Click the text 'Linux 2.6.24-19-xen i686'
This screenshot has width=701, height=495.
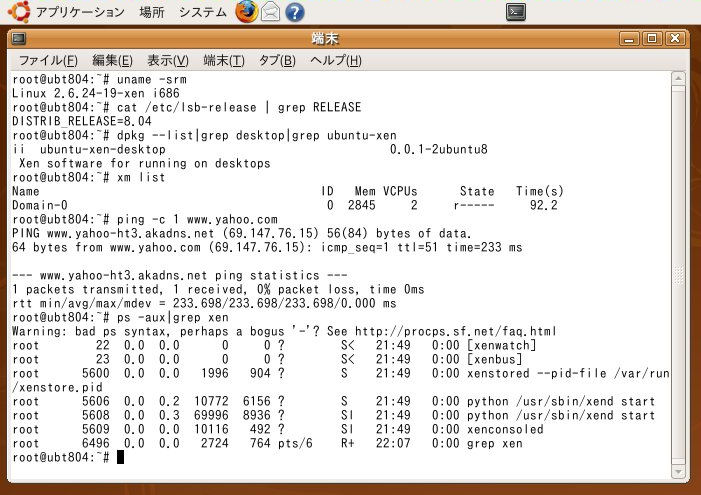click(x=96, y=93)
